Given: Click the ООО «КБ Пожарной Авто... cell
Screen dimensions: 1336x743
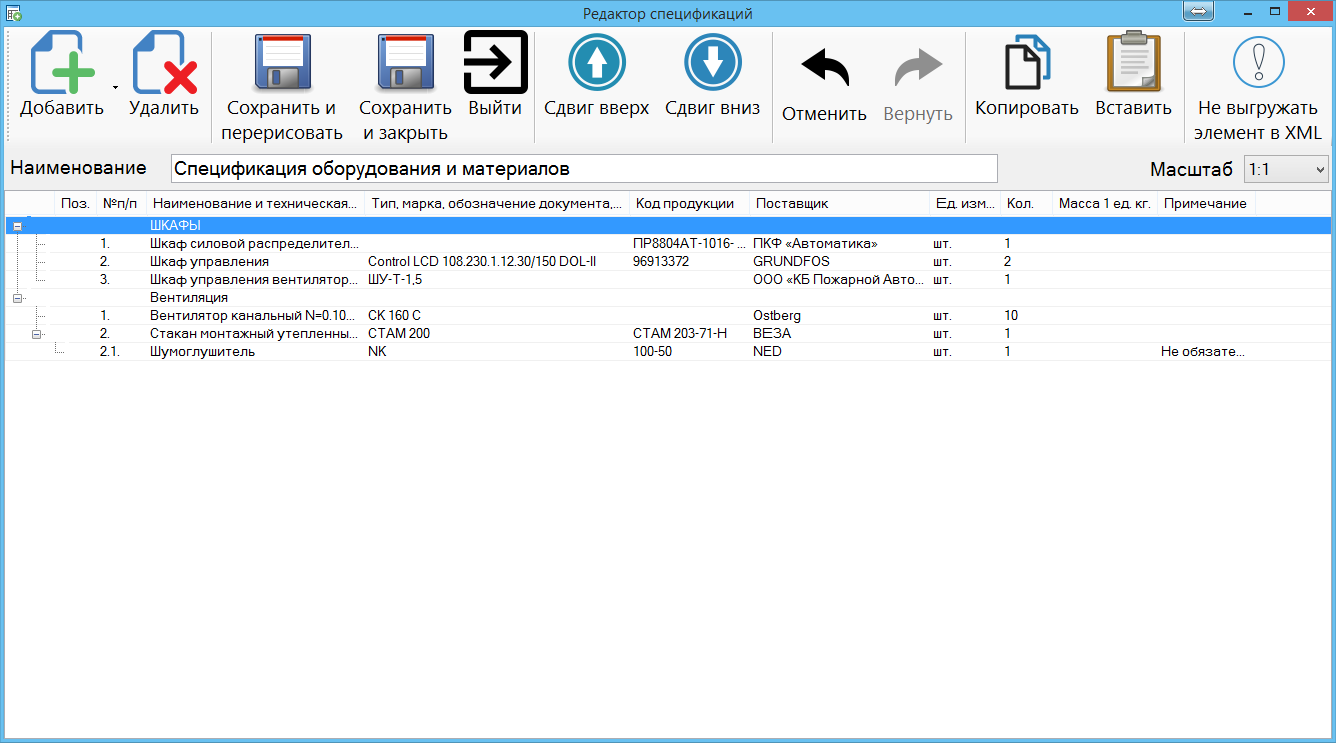Looking at the screenshot, I should click(839, 280).
